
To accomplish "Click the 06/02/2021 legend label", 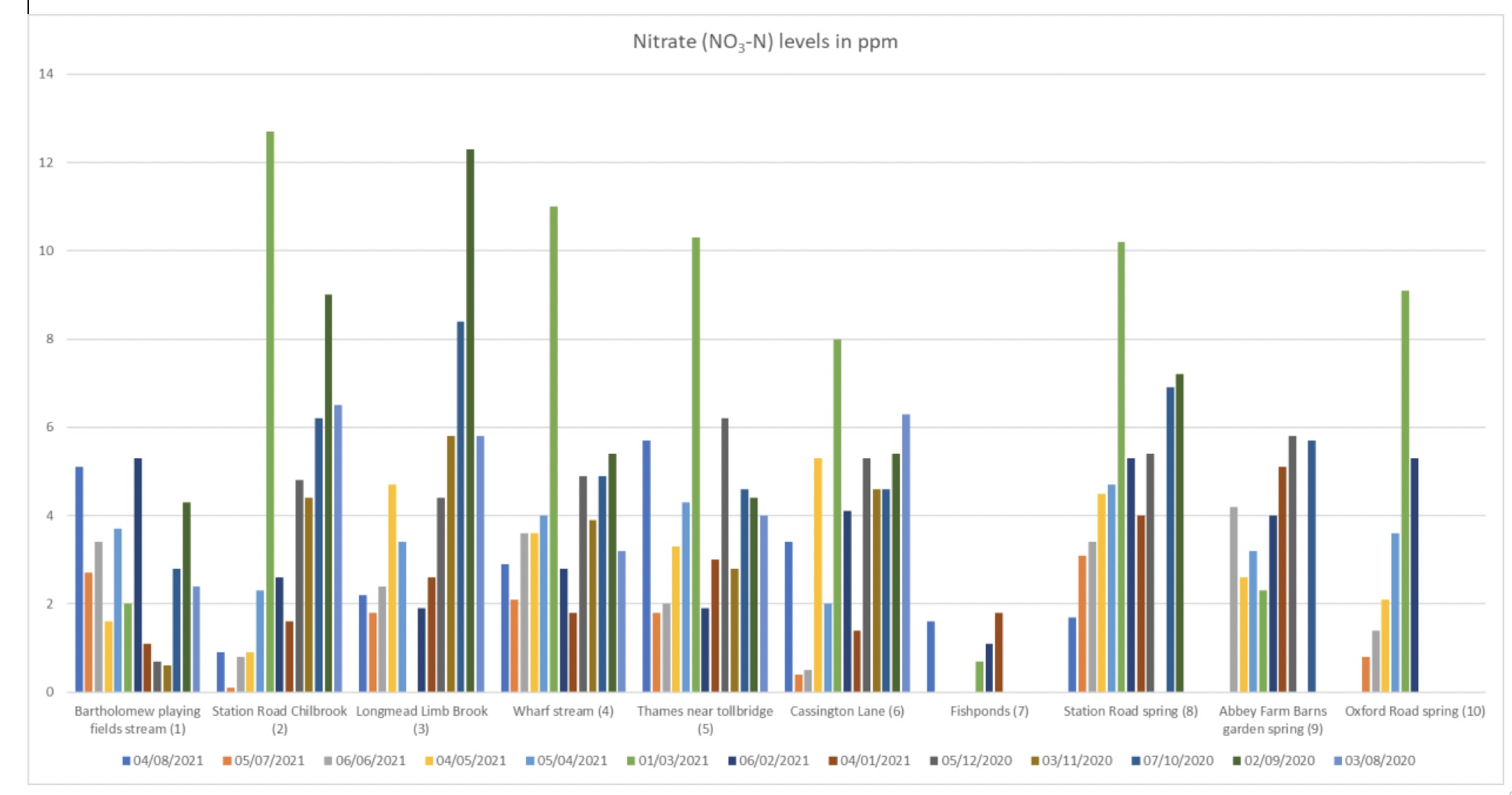I will [x=773, y=760].
